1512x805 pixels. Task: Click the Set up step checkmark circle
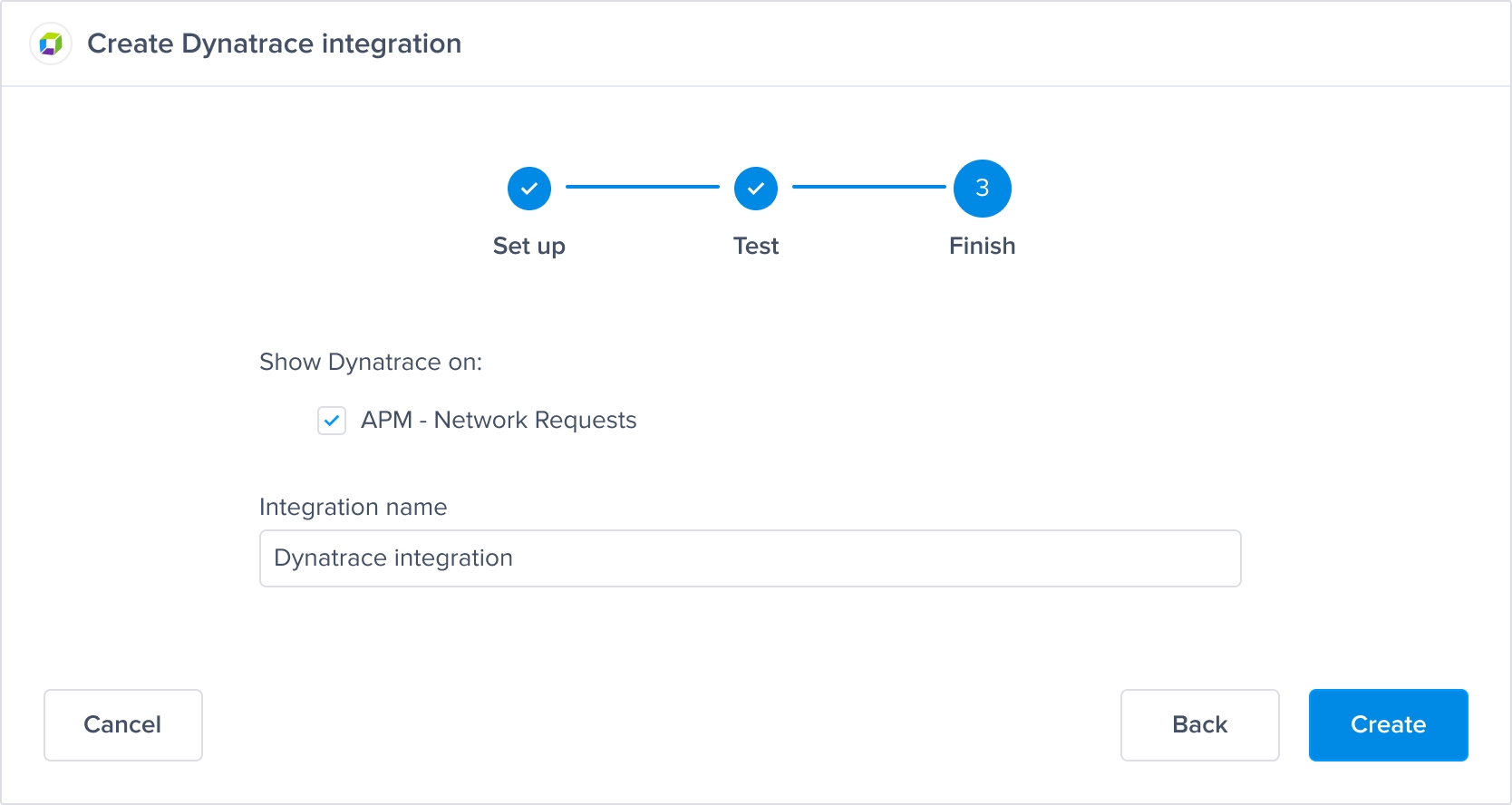pos(529,189)
